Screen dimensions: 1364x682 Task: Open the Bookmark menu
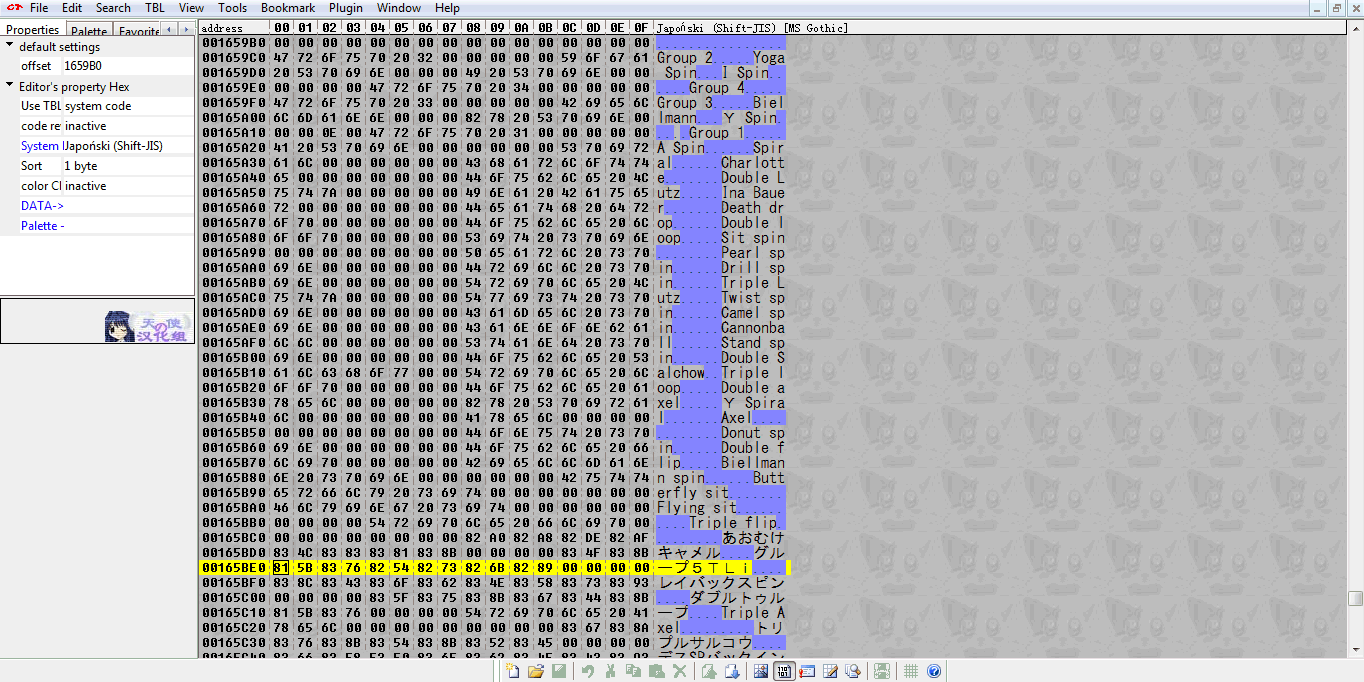point(288,7)
